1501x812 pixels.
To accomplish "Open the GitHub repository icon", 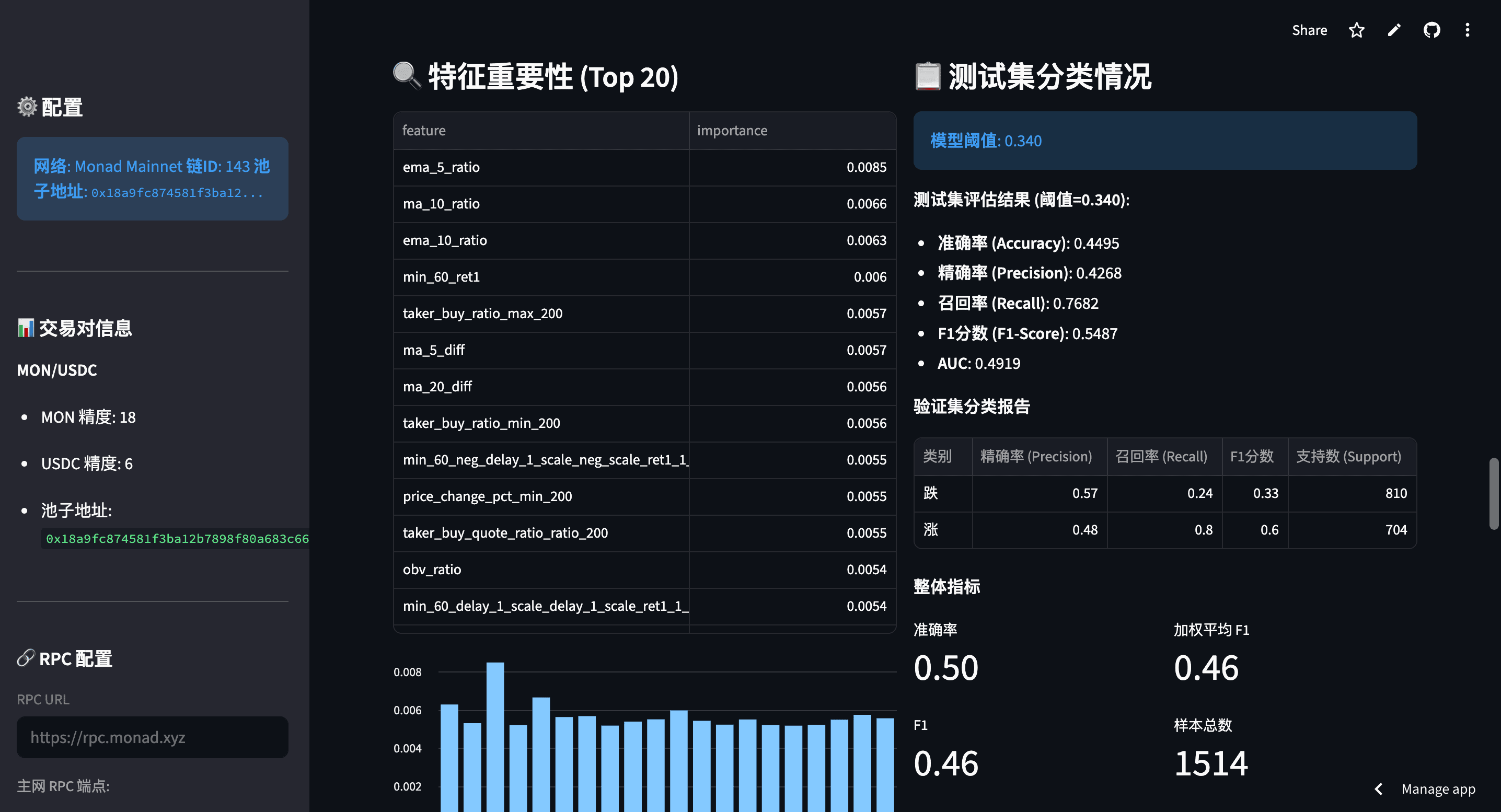I will pos(1431,30).
